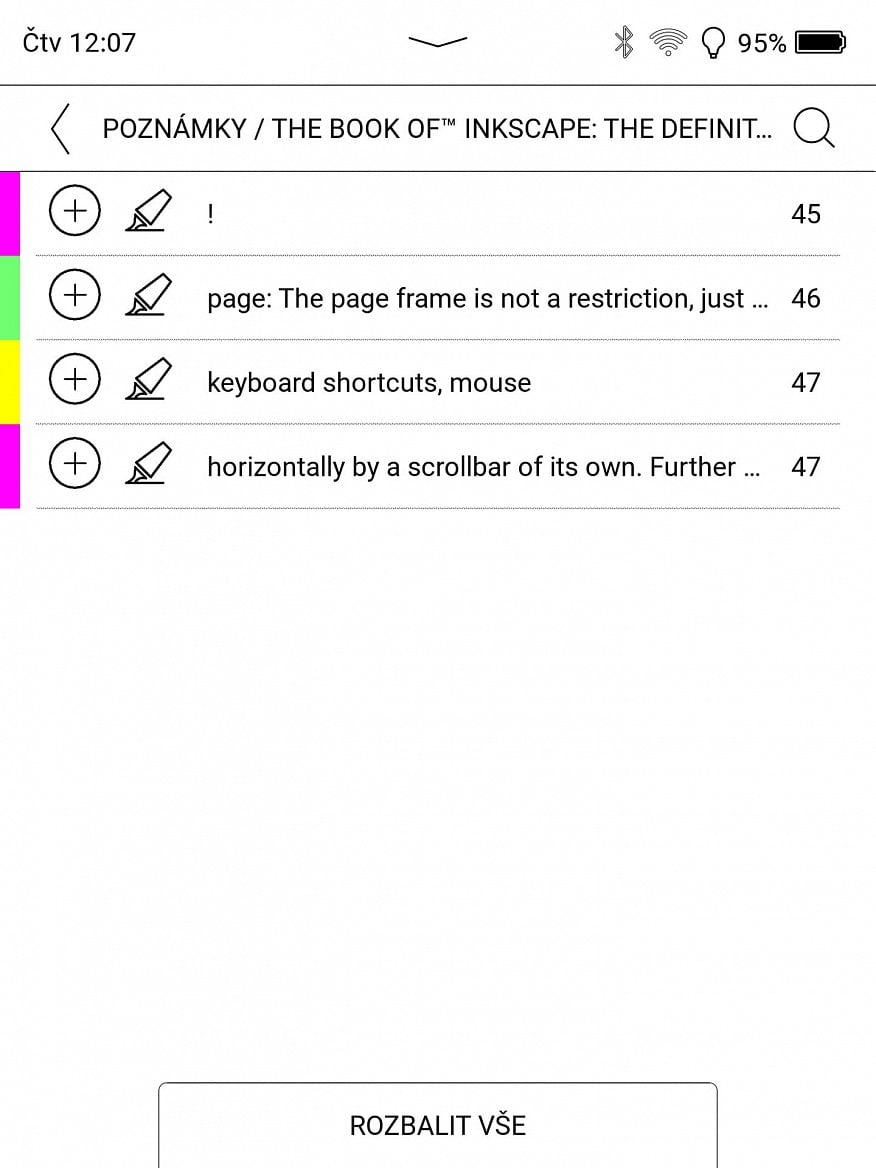876x1168 pixels.
Task: Tap the Bluetooth status icon
Action: [x=624, y=42]
